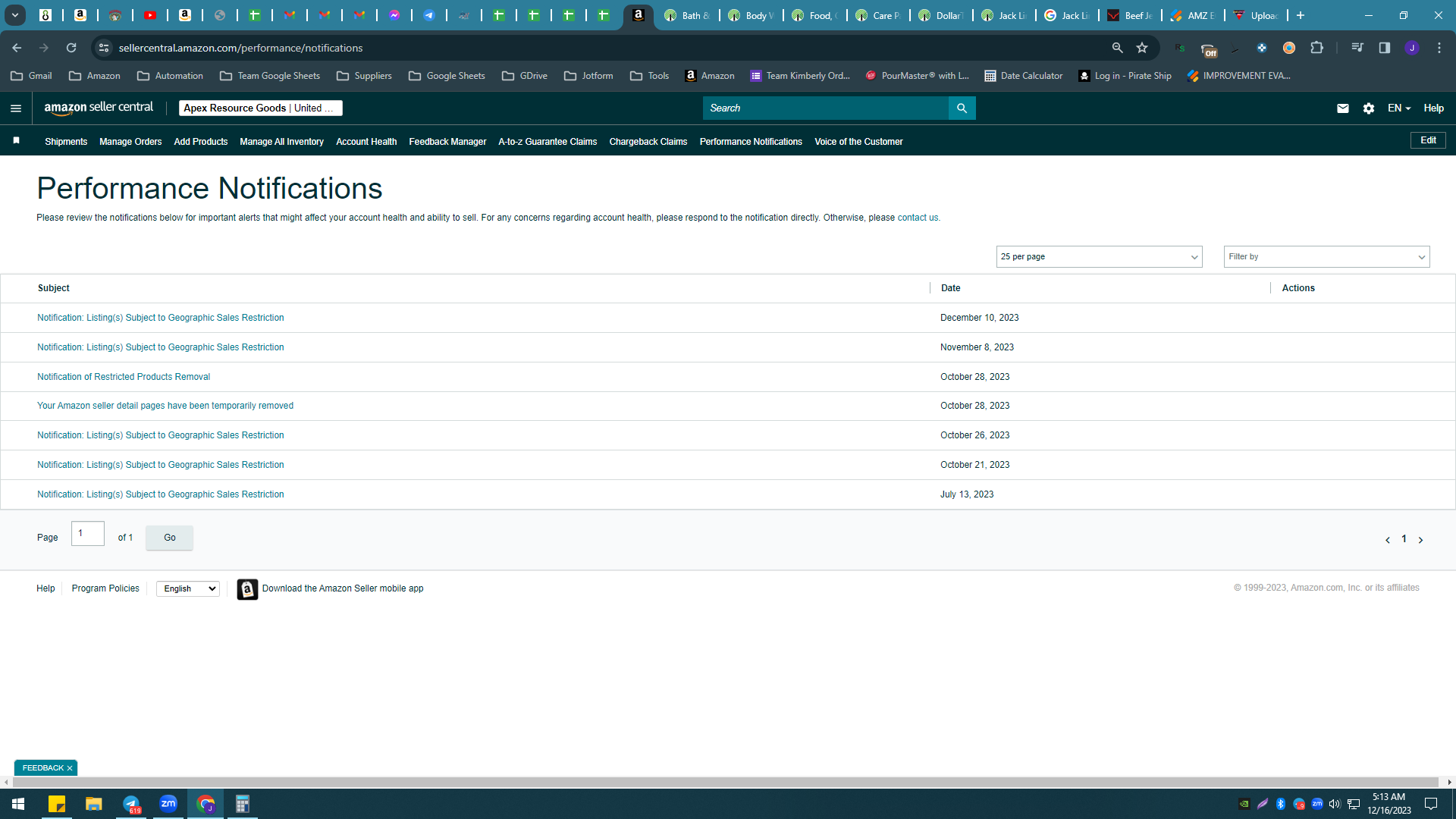
Task: Open the Apex Resource Goods account switcher
Action: 261,108
